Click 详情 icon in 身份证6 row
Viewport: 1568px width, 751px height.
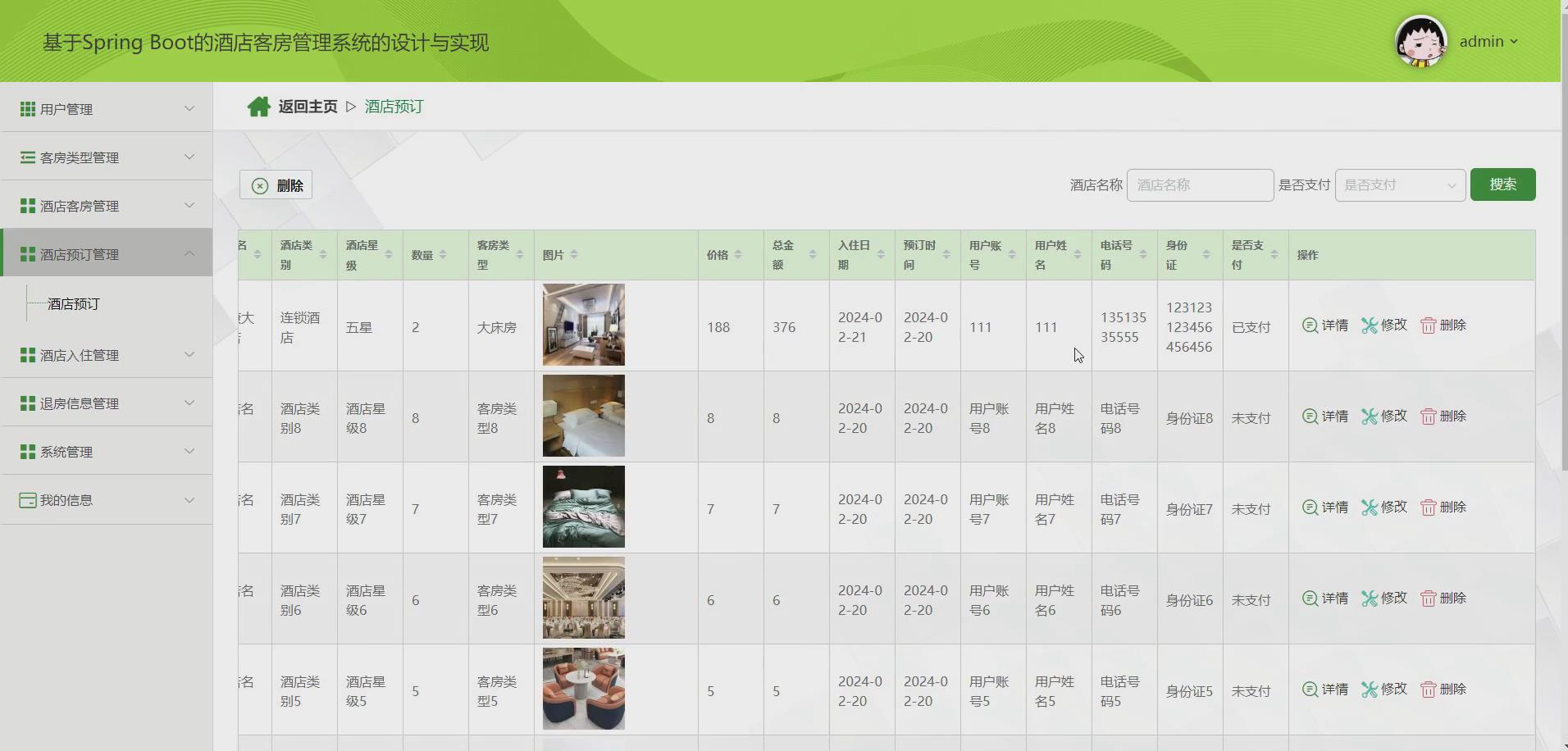point(1310,598)
